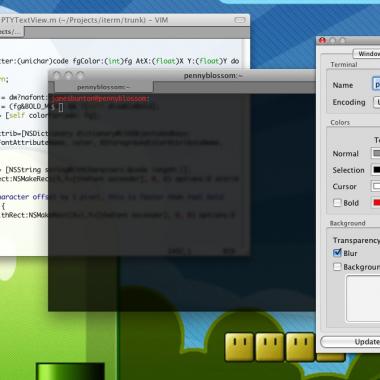Enable the Bold checkbox
Screen dimensions: 380x380
[x=337, y=203]
